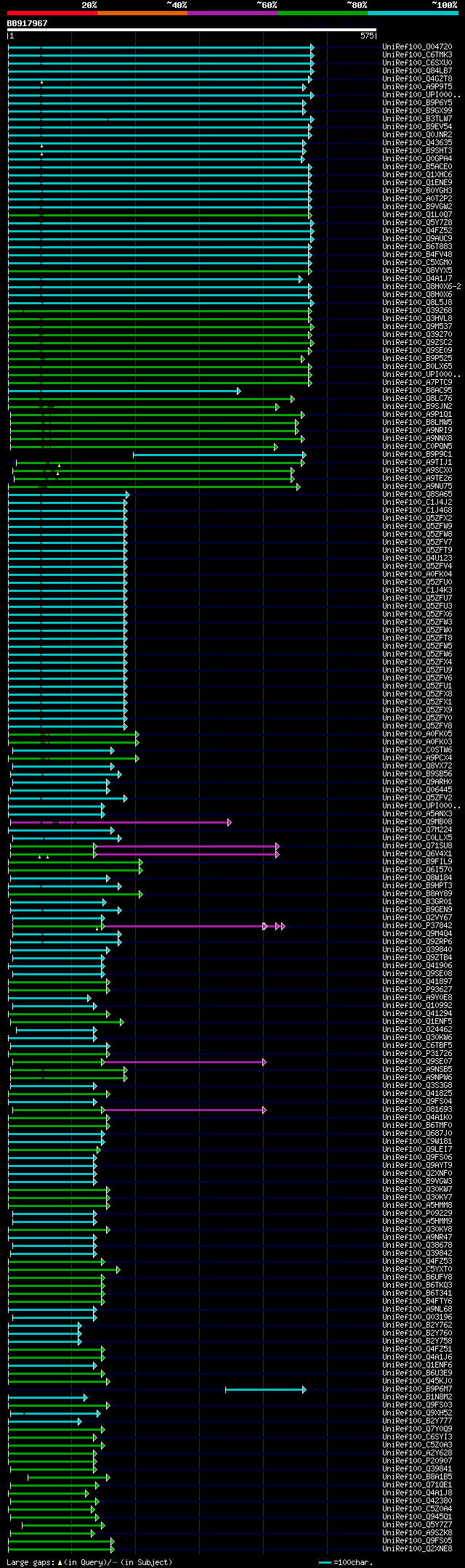Select hit UniRef100_C1J4K3
Screen dimensions: 465x1568
(417, 590)
